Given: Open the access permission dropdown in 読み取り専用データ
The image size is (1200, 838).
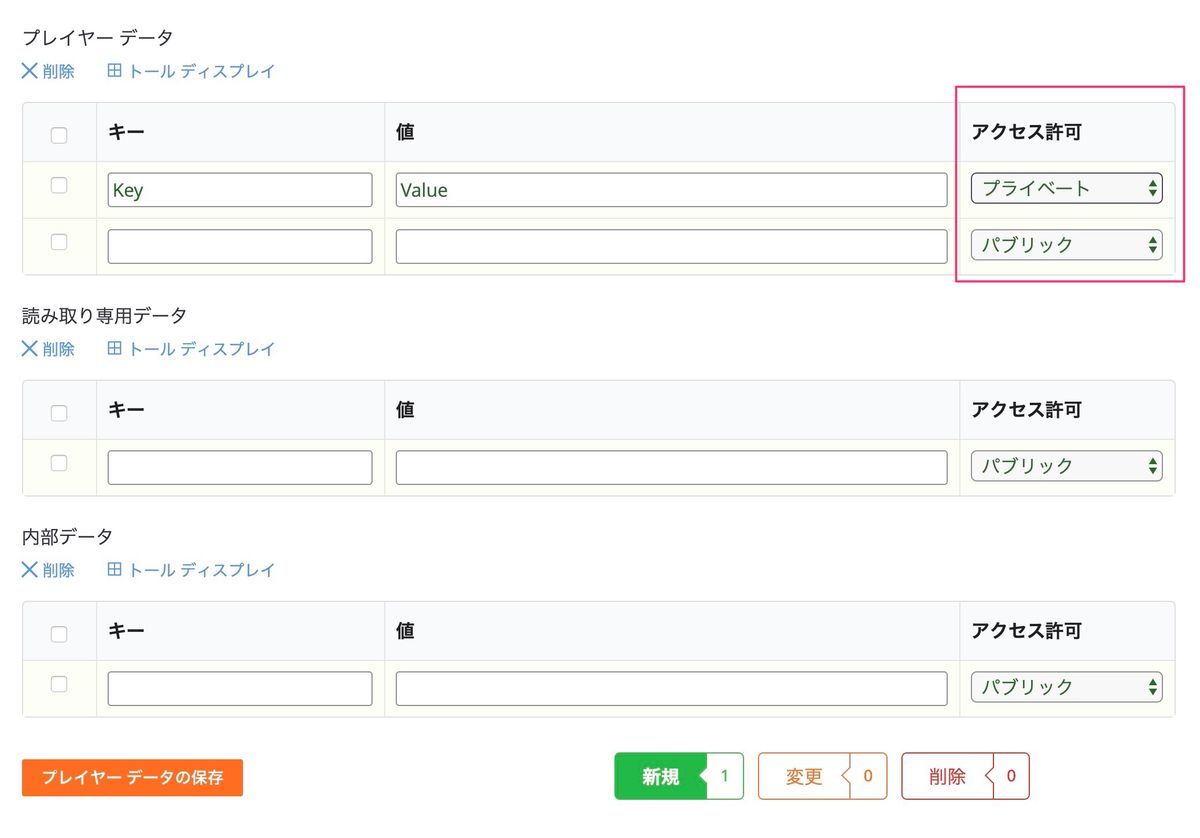Looking at the screenshot, I should tap(1066, 465).
